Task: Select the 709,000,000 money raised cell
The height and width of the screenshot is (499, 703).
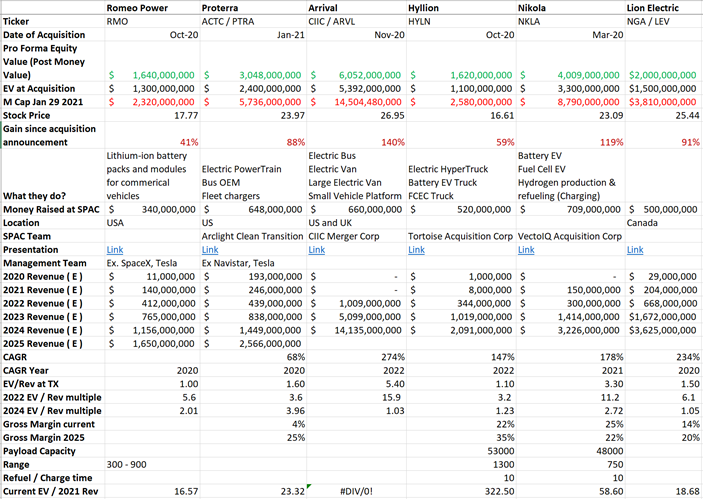Action: pos(570,209)
